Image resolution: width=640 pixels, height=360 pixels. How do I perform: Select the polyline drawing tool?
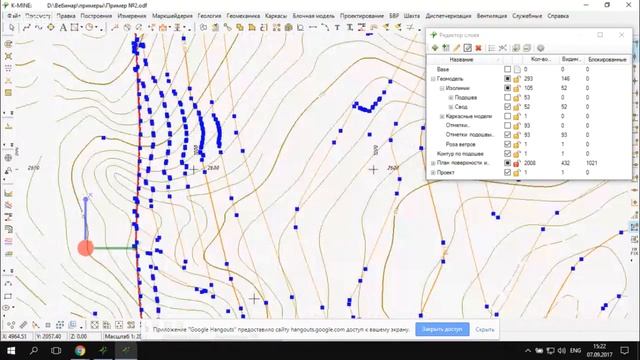pos(27,27)
